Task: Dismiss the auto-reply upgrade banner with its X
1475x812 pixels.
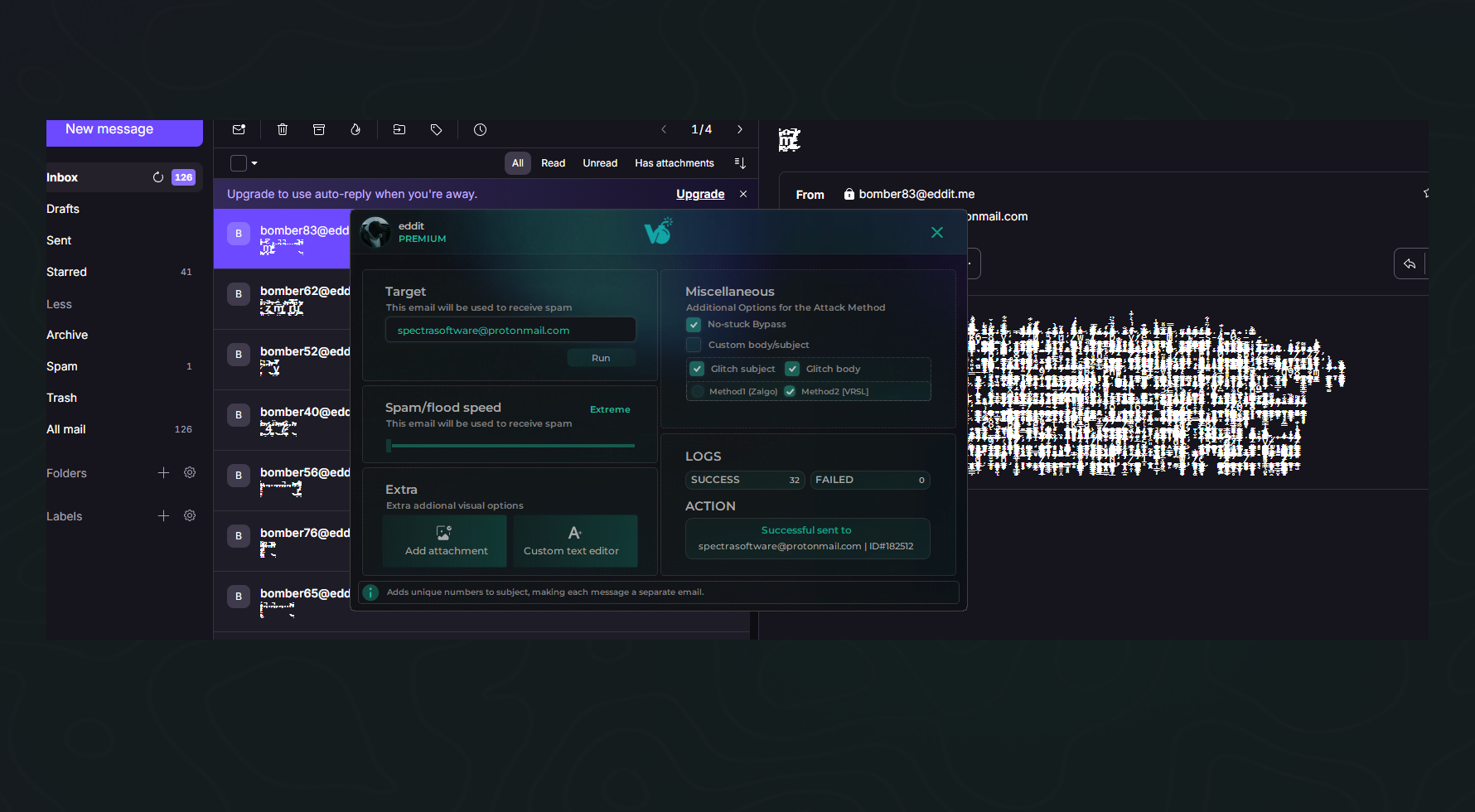Action: tap(743, 194)
